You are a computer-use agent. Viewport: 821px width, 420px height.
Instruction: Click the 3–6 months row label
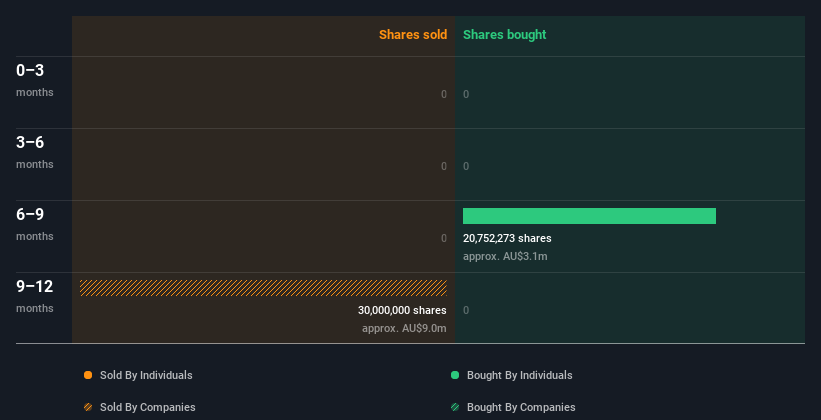pos(35,152)
